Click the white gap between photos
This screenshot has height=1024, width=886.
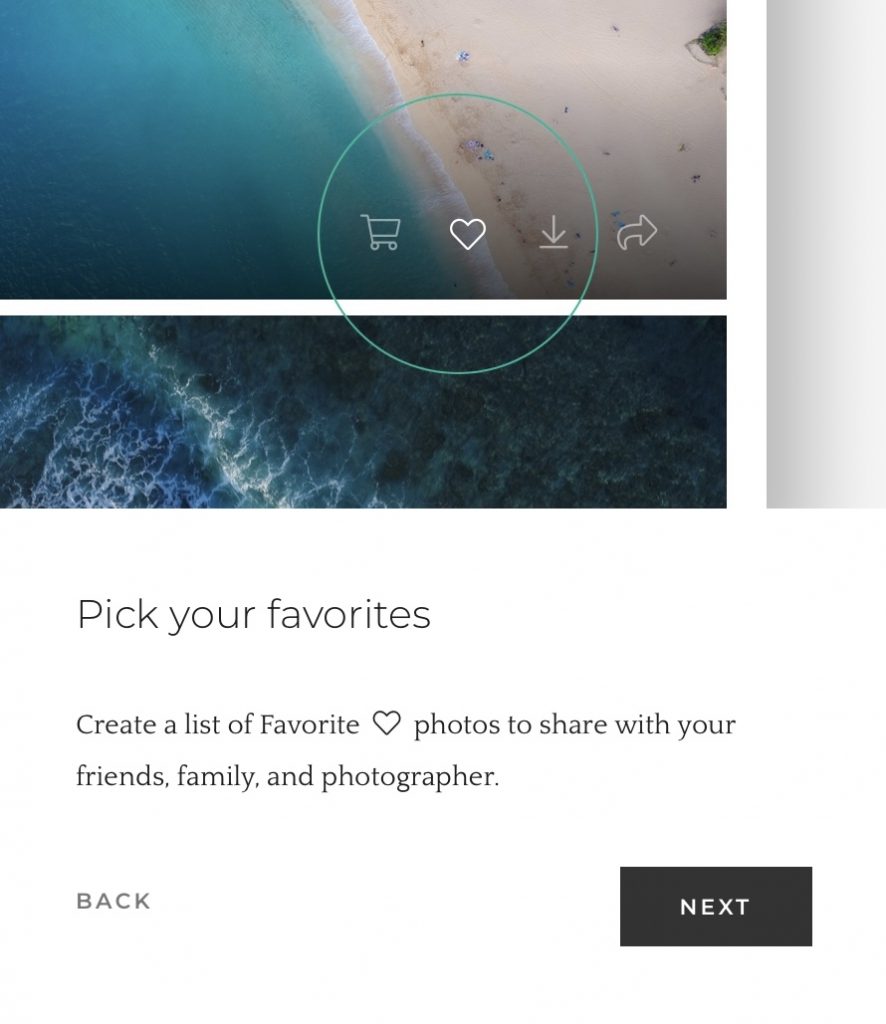coord(363,308)
